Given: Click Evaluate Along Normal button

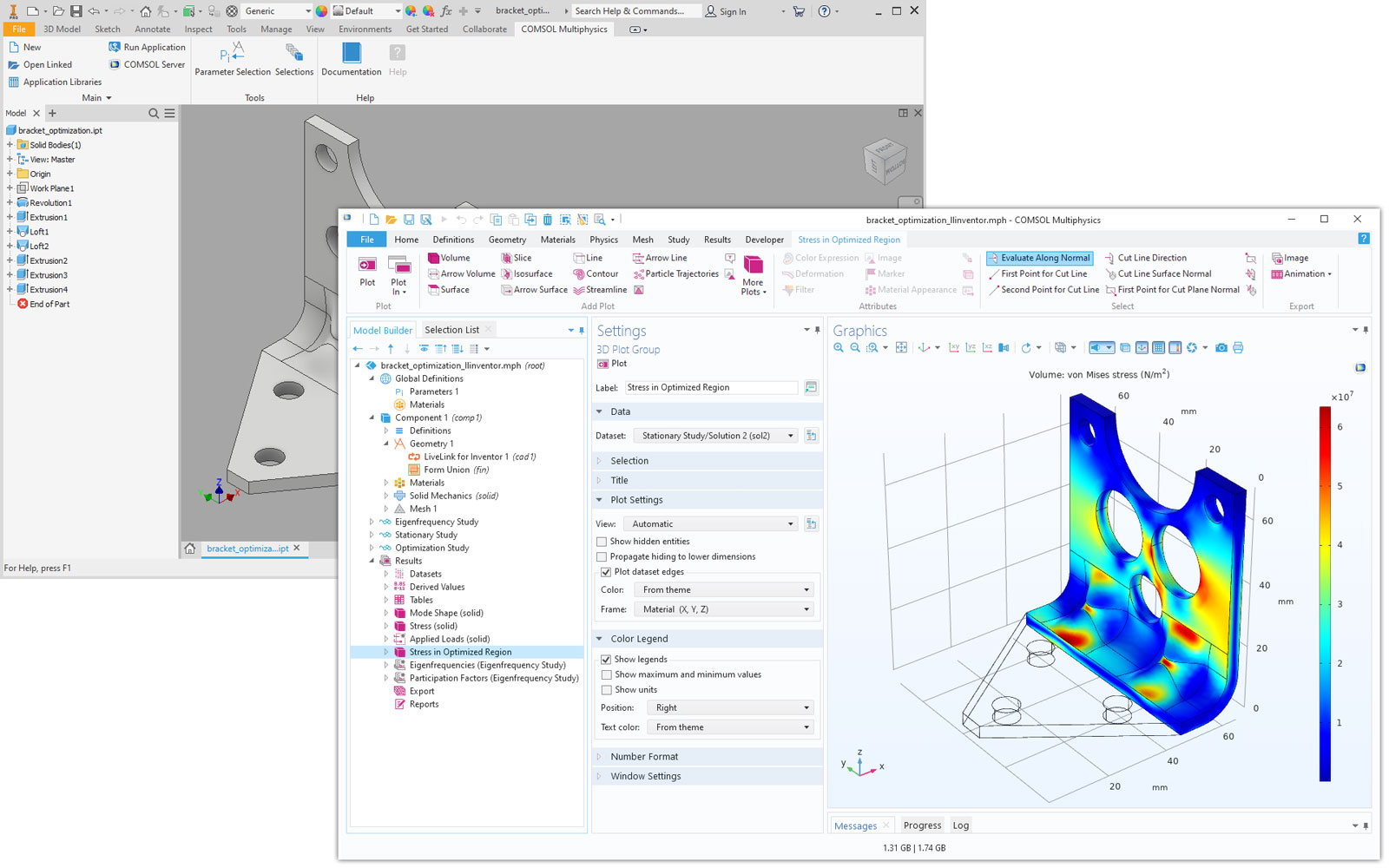Looking at the screenshot, I should [1038, 258].
